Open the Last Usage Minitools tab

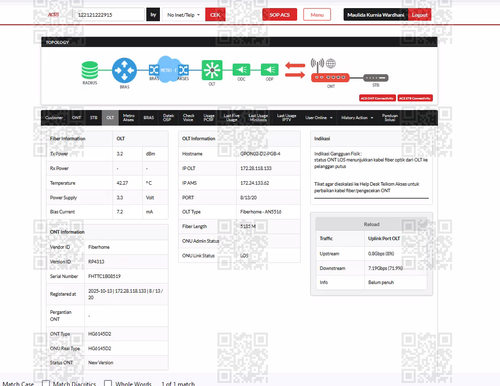click(258, 118)
